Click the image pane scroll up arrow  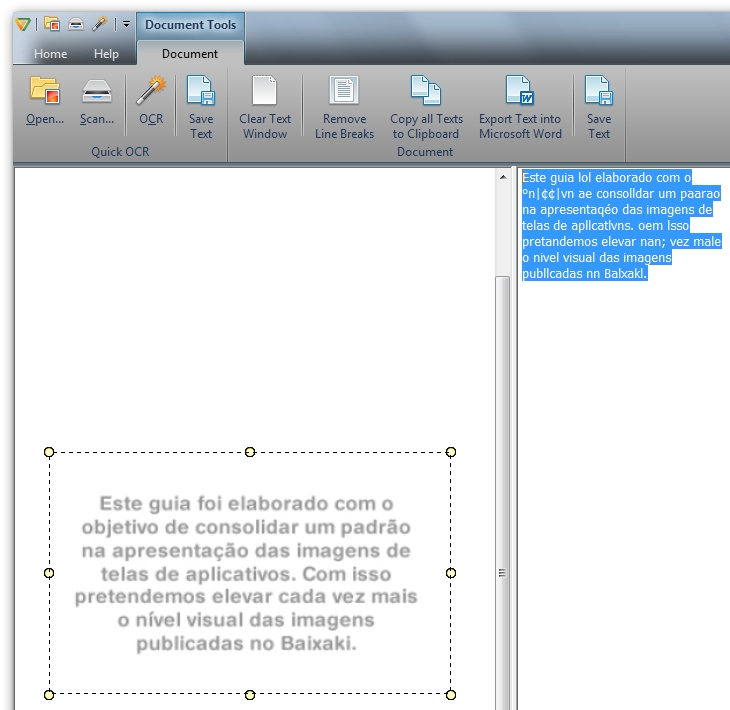[x=503, y=177]
